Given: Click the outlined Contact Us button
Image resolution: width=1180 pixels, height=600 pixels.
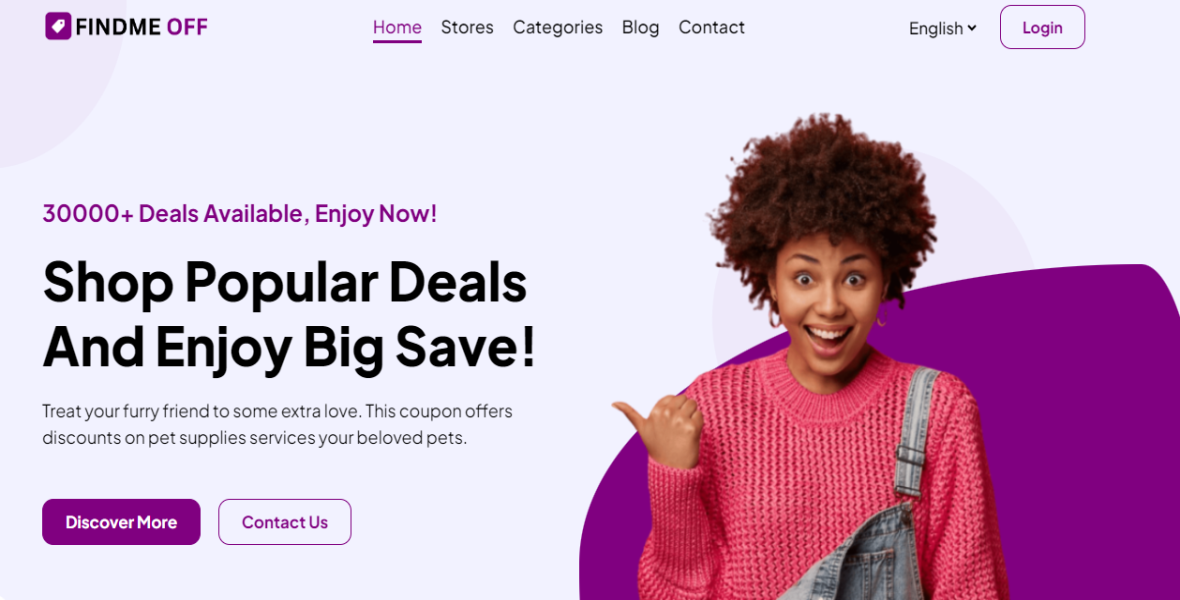Looking at the screenshot, I should [284, 522].
